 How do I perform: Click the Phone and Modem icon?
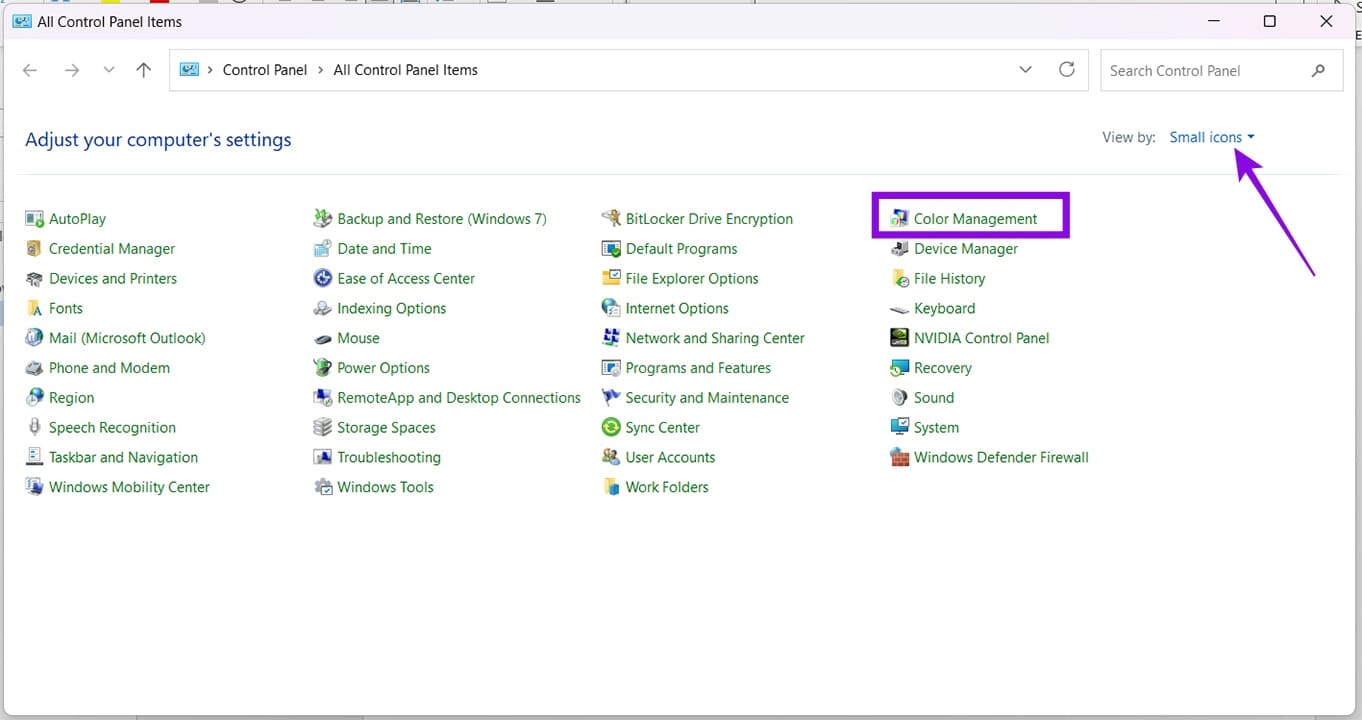coord(34,368)
